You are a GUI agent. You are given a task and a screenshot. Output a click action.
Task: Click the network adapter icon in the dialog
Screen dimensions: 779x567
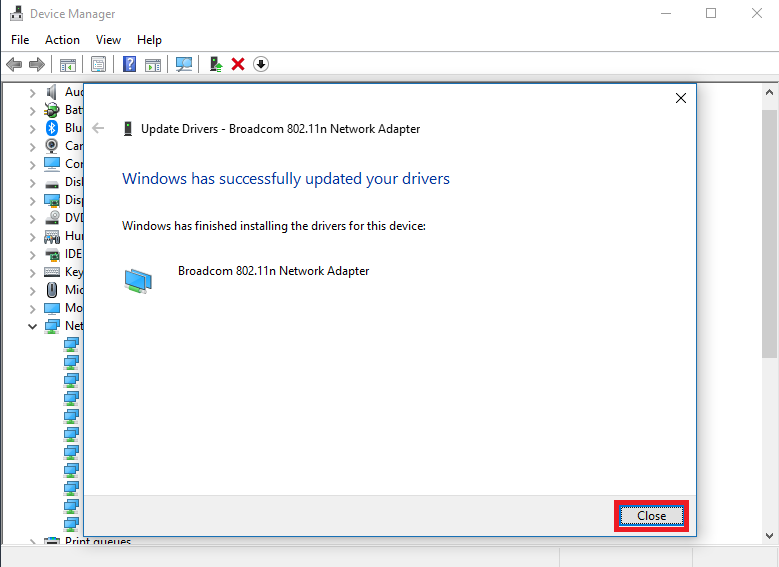[138, 281]
